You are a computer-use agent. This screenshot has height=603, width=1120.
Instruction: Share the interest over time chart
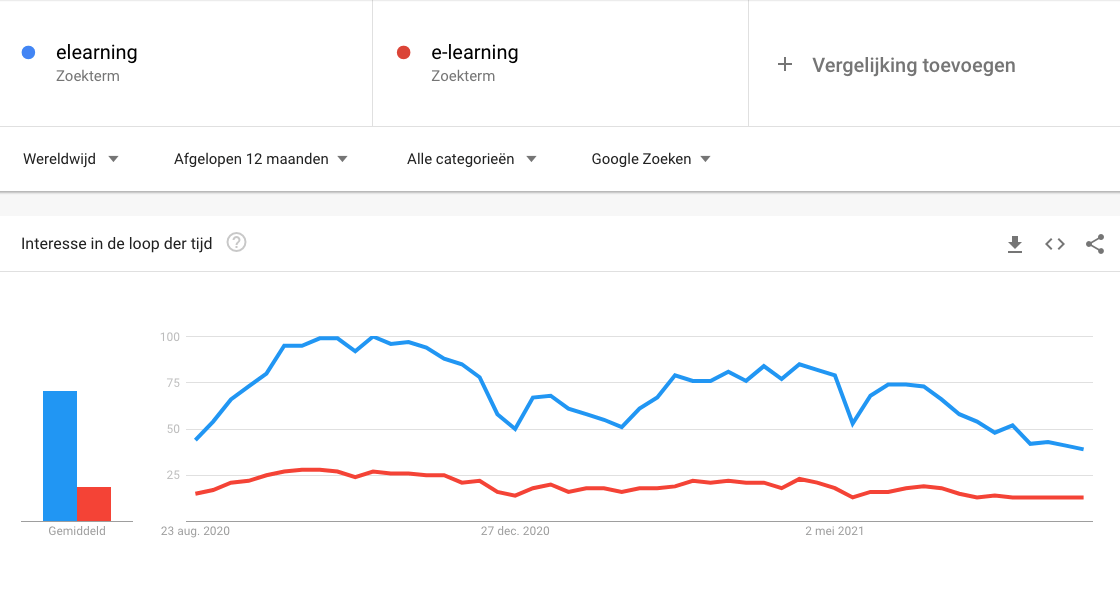click(x=1095, y=244)
